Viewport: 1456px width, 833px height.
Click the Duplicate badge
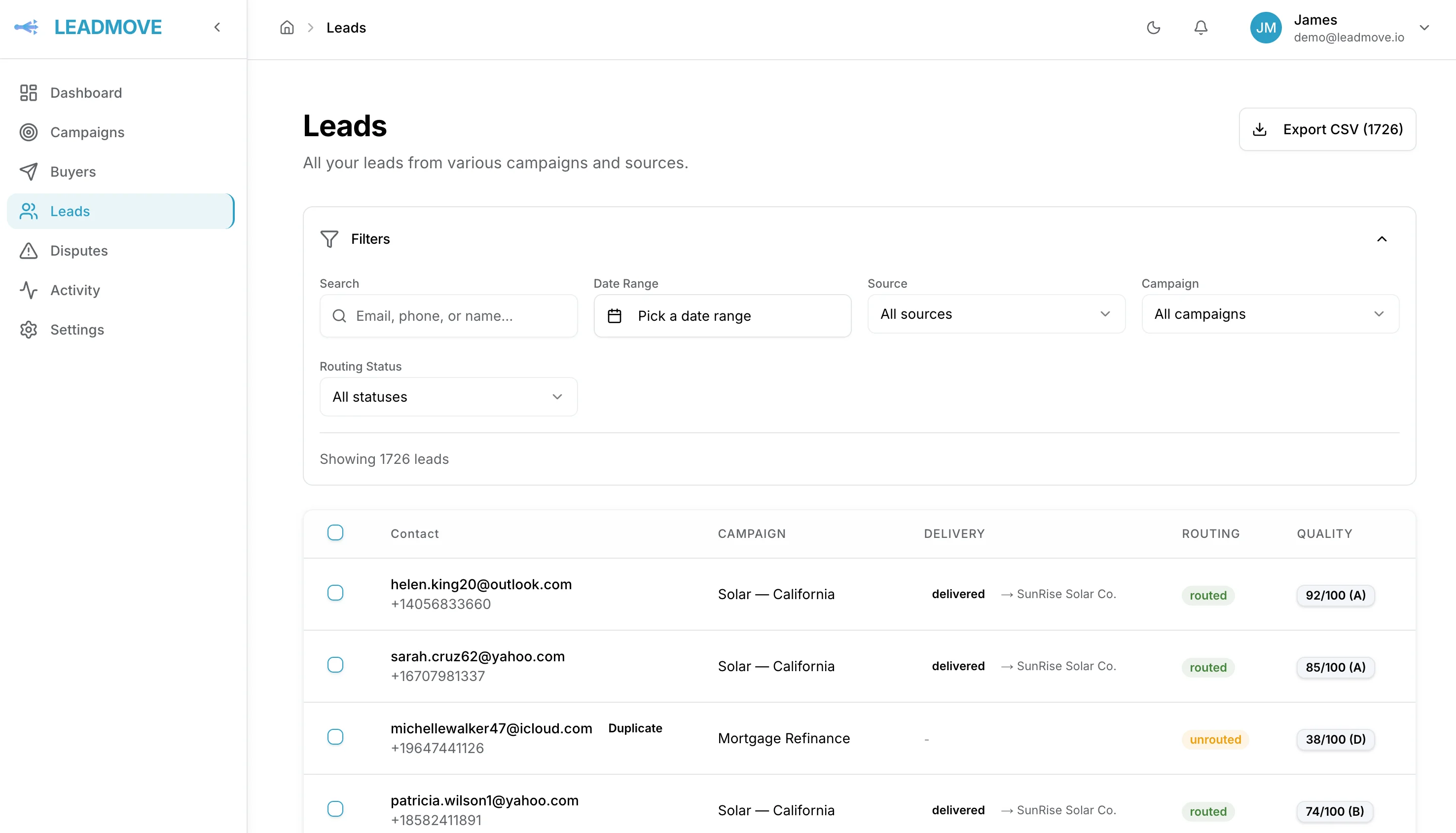[635, 728]
